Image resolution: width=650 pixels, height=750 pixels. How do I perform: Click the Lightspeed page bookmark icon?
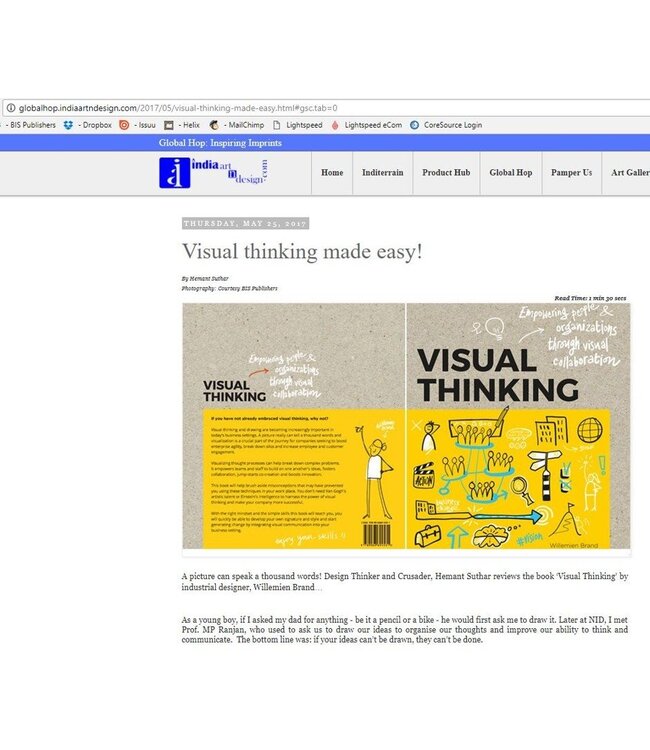(276, 125)
